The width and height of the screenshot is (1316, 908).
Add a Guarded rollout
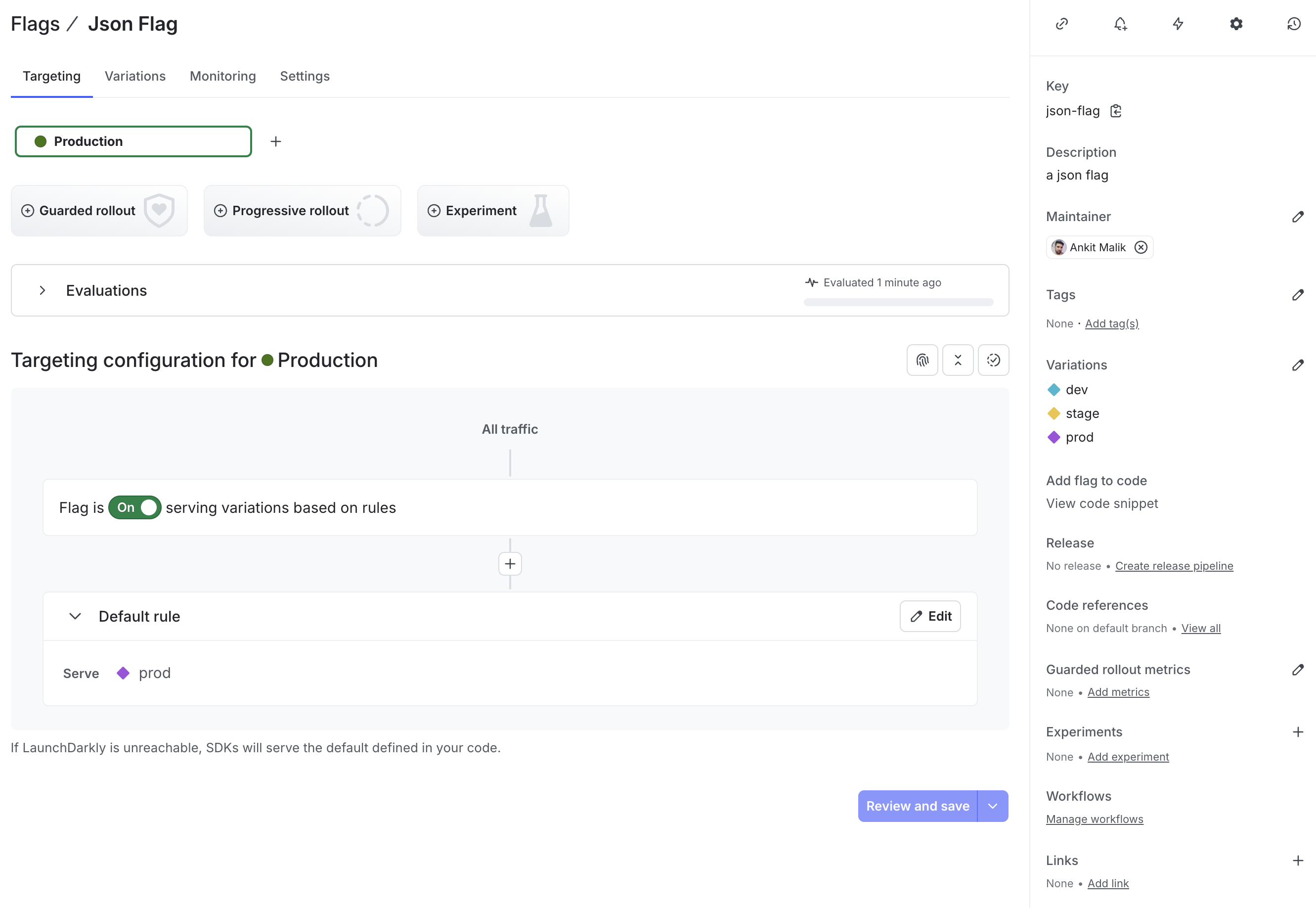coord(99,211)
